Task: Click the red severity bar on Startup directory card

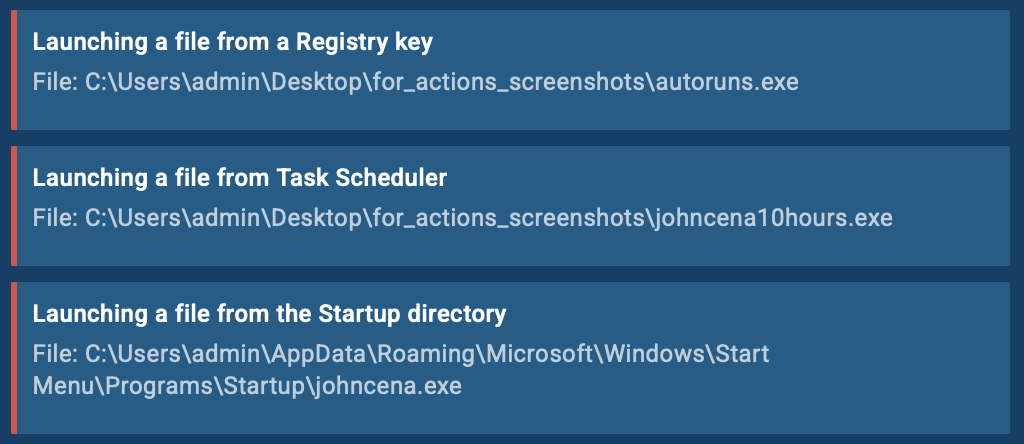Action: [x=14, y=358]
